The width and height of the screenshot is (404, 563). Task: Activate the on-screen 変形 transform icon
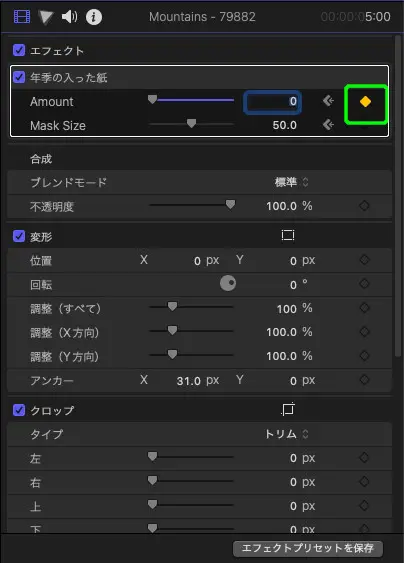[288, 236]
